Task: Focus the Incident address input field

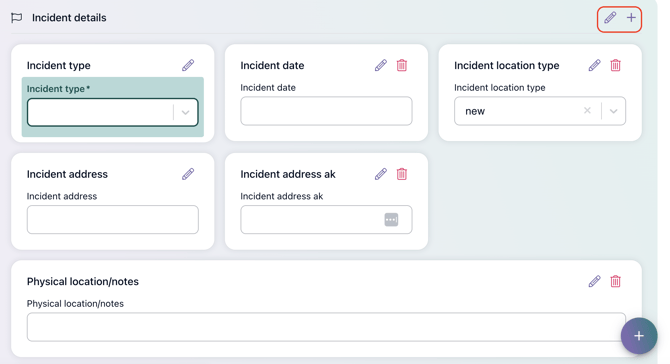Action: (x=113, y=220)
